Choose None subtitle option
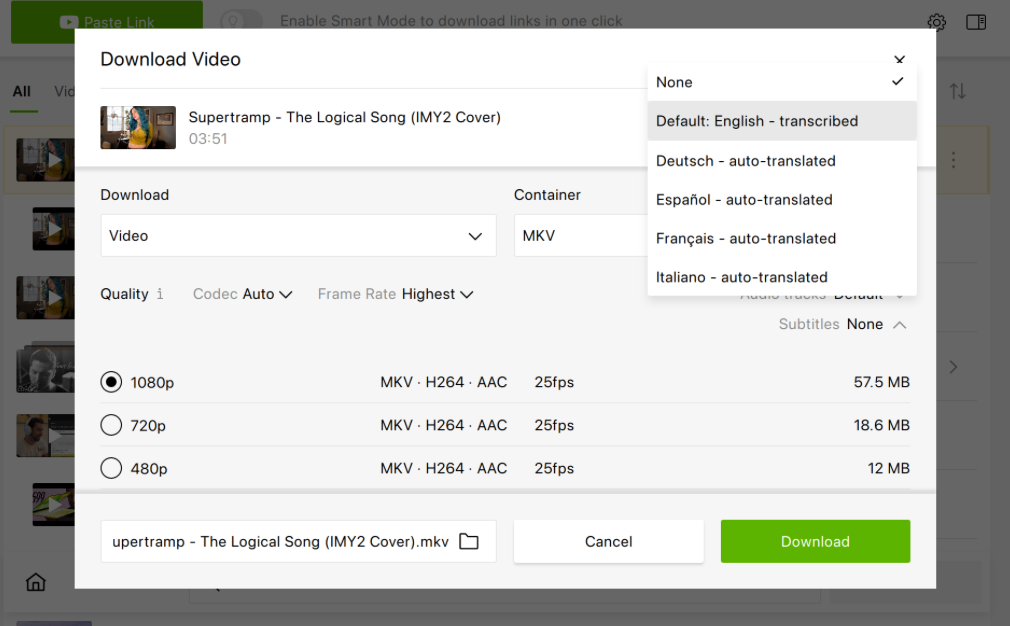 782,82
